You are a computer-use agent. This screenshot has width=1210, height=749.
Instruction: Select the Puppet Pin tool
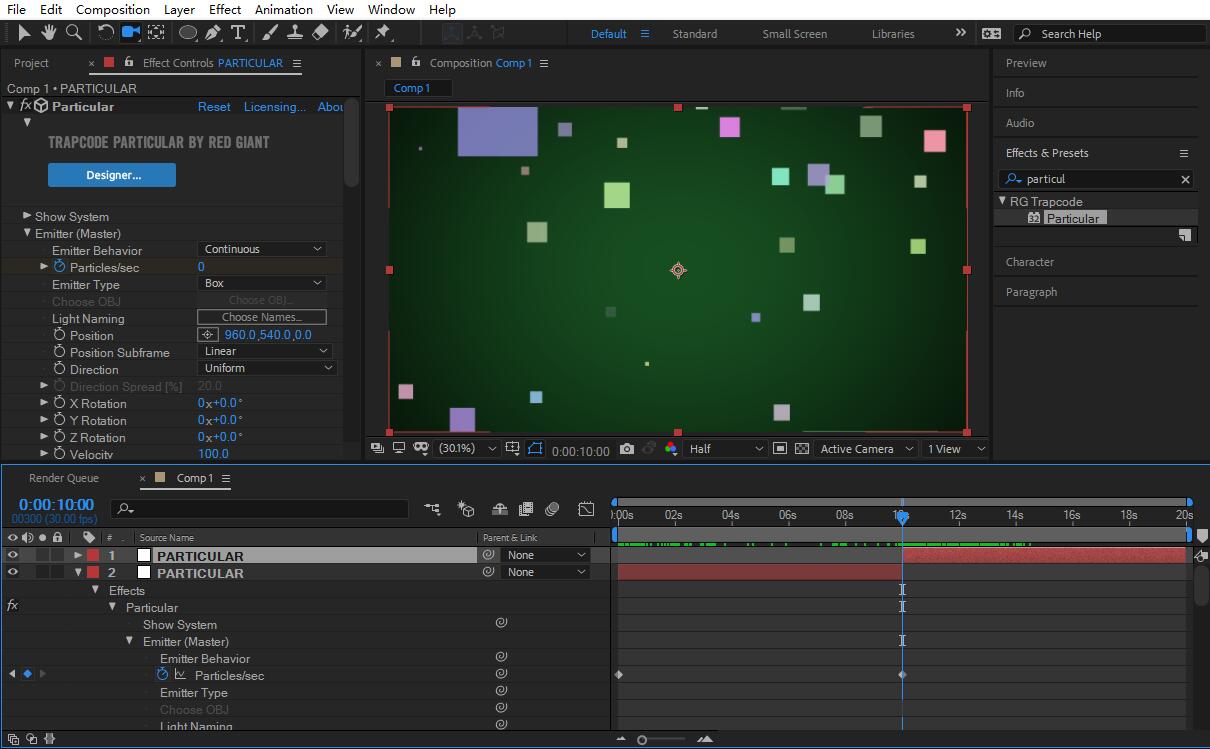pos(383,33)
